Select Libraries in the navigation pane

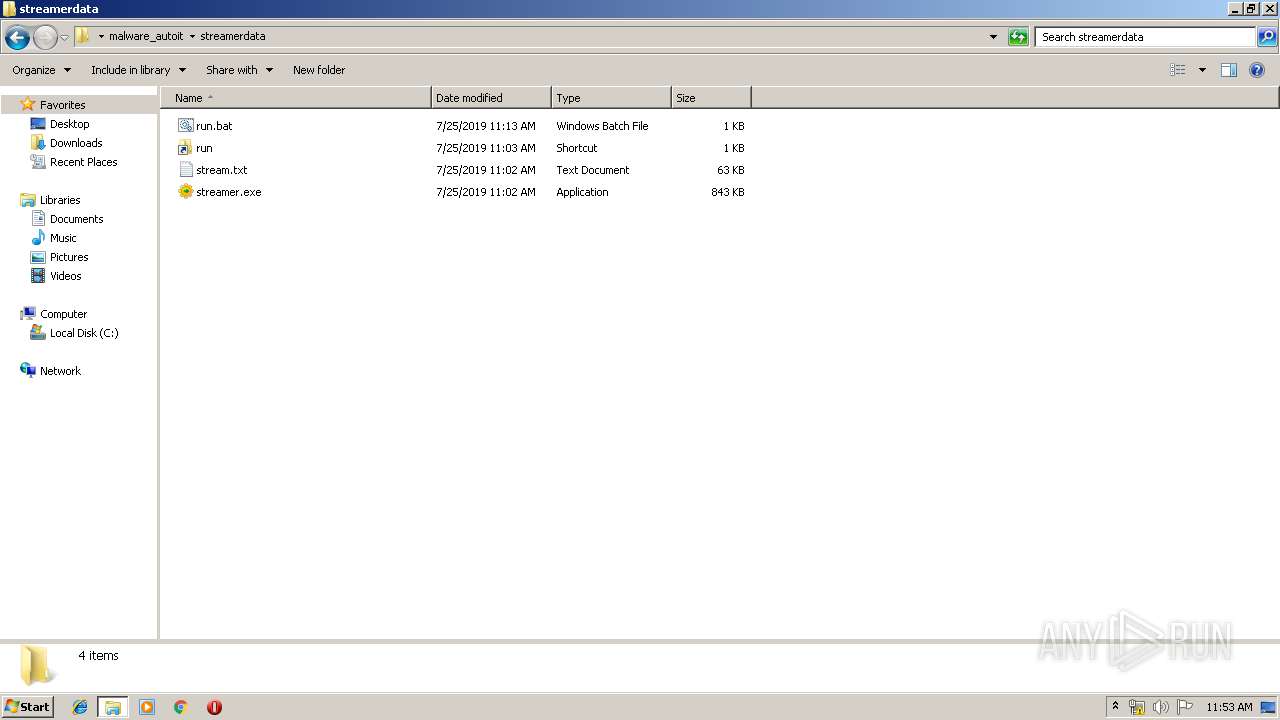[60, 200]
